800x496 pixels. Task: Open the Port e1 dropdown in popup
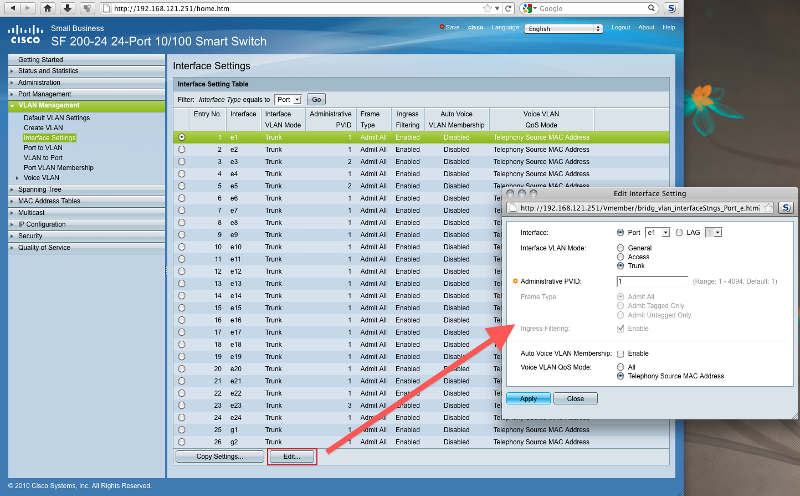coord(658,233)
